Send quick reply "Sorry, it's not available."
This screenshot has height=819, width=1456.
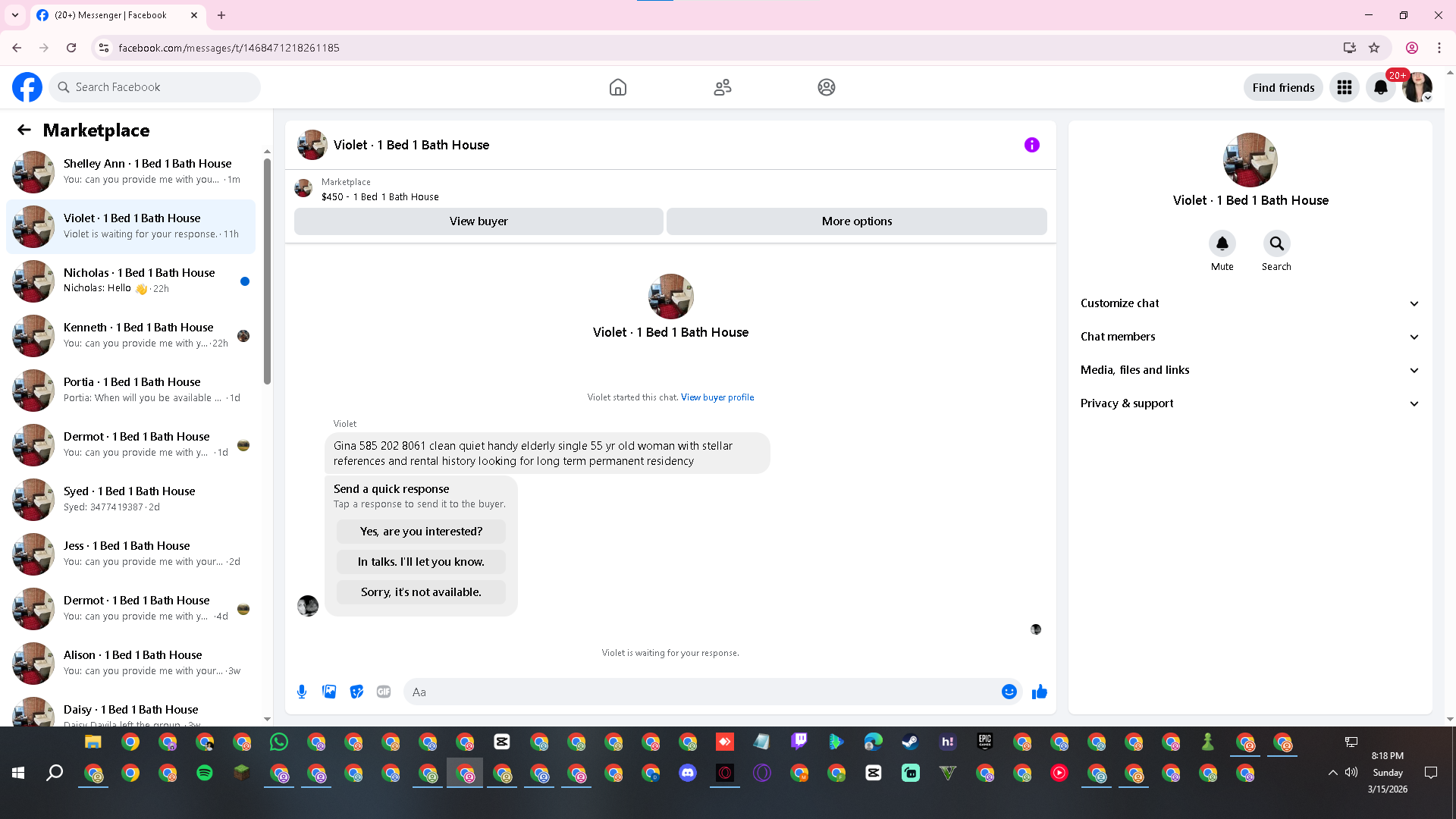(421, 592)
